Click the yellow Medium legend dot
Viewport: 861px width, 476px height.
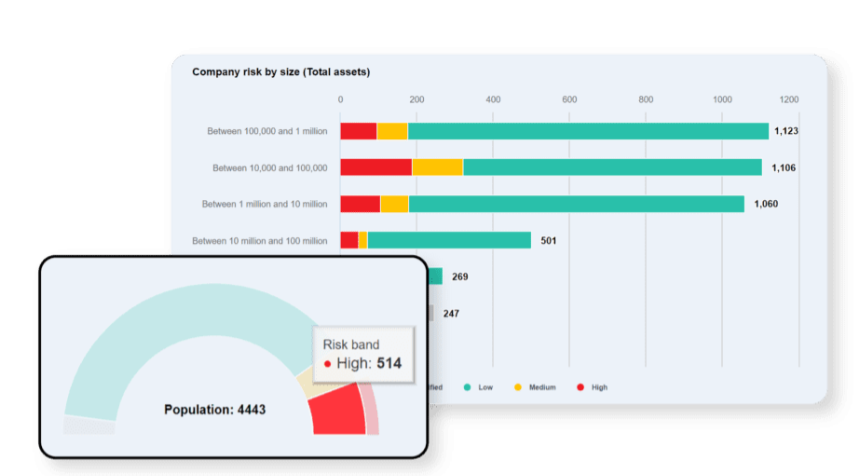(x=518, y=387)
